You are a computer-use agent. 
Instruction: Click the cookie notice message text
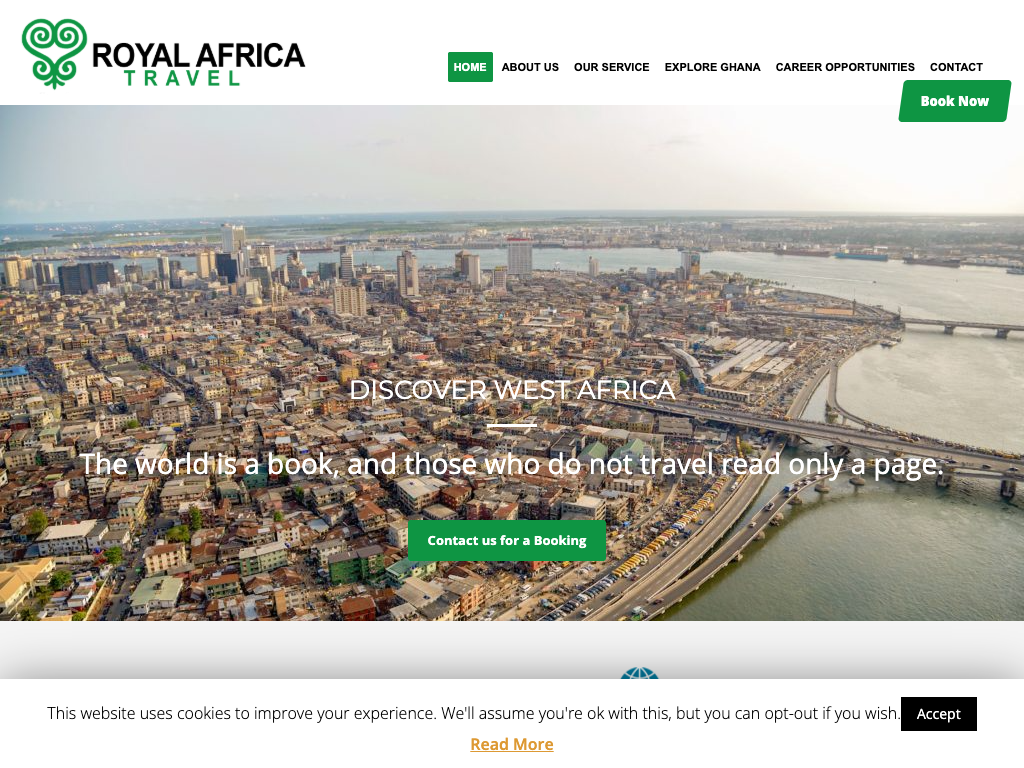tap(473, 713)
